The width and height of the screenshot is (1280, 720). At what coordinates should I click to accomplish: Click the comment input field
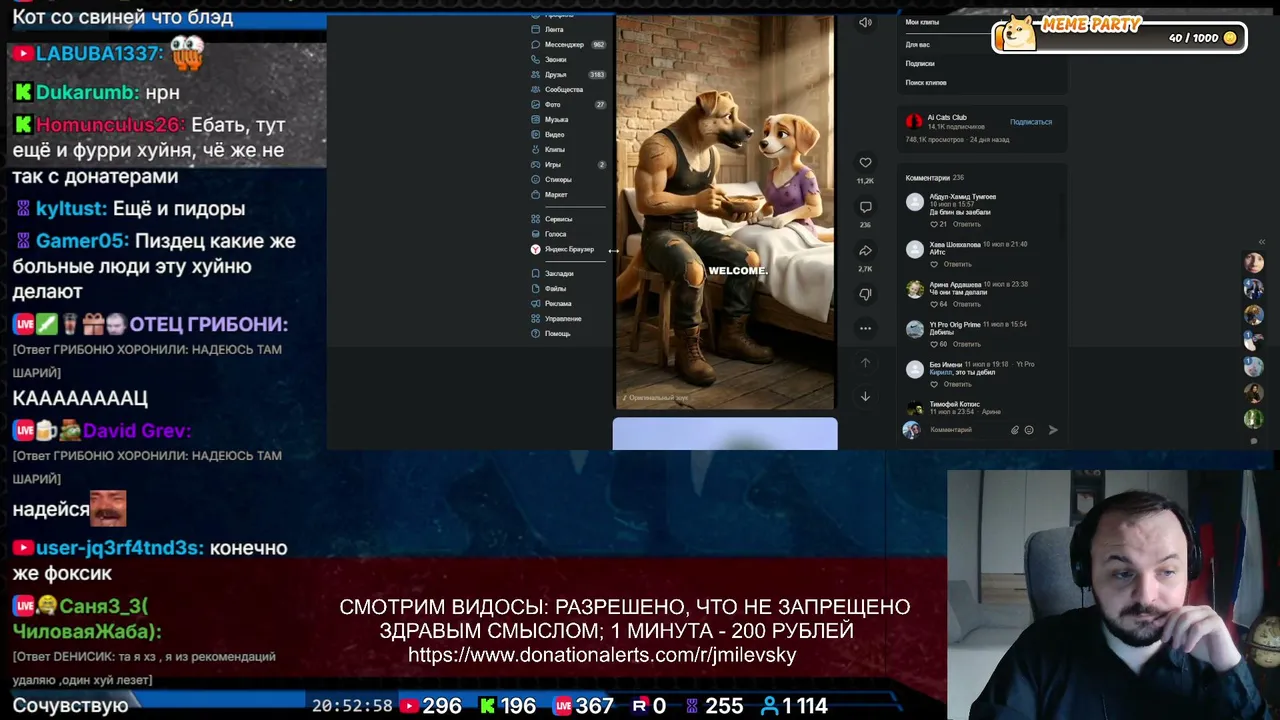[x=965, y=430]
